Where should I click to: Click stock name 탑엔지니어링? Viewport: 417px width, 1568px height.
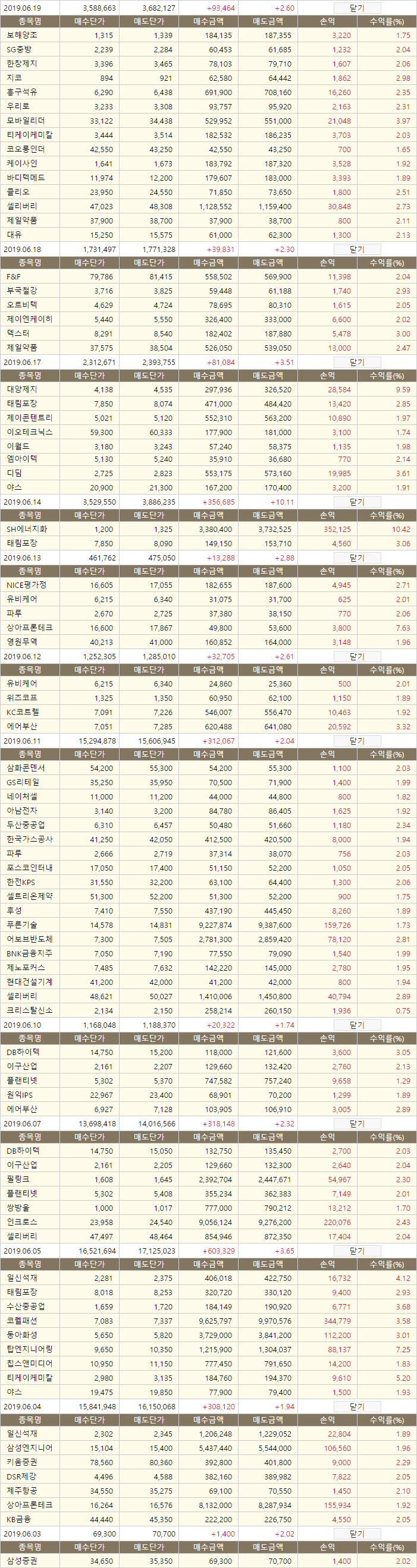pos(29,1349)
